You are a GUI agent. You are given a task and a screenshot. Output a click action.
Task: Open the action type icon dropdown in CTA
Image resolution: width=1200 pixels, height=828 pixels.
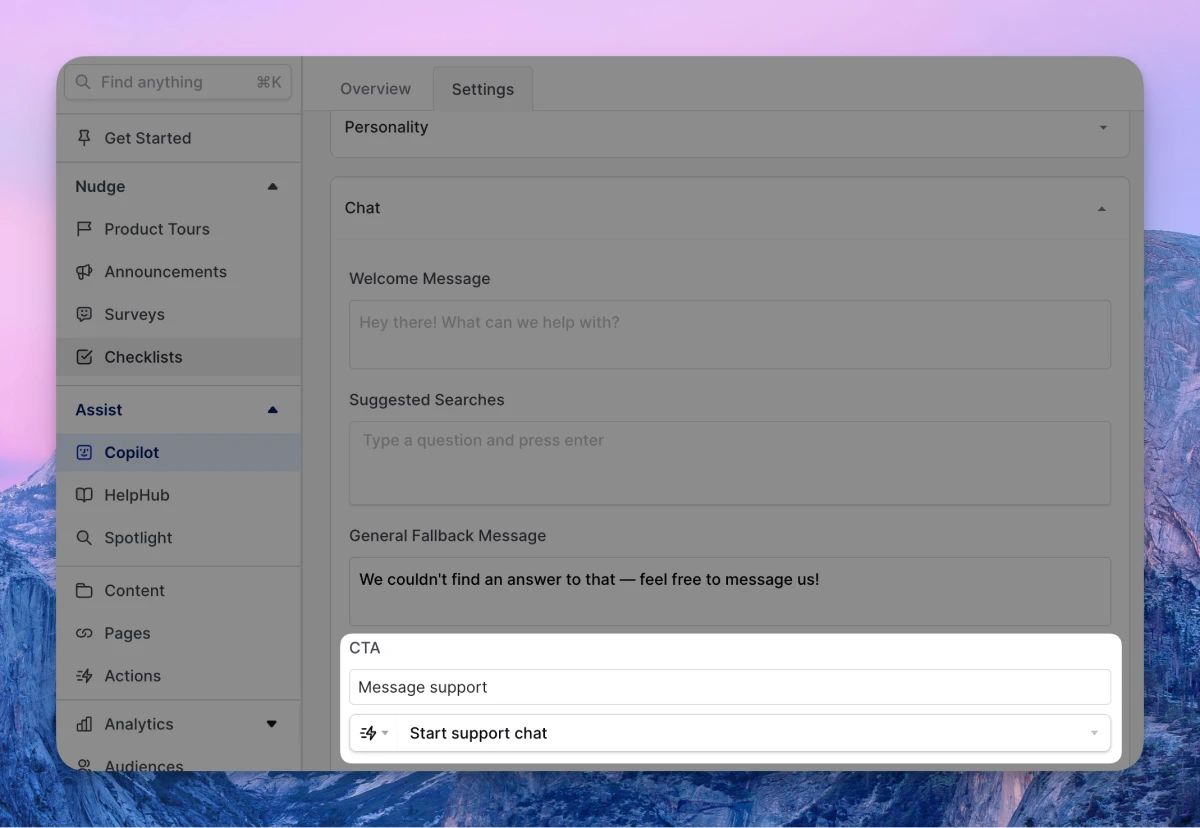pos(374,733)
